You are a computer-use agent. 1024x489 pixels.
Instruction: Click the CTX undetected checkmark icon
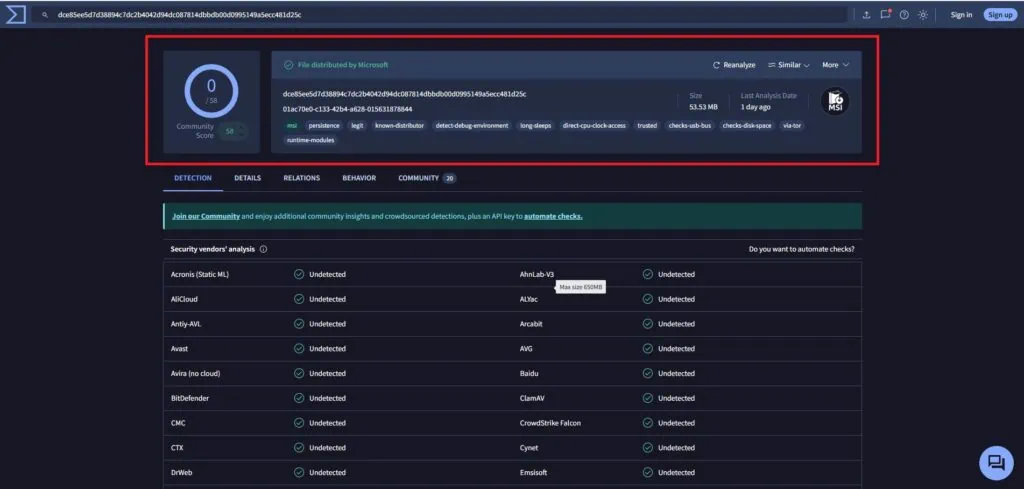pos(298,448)
